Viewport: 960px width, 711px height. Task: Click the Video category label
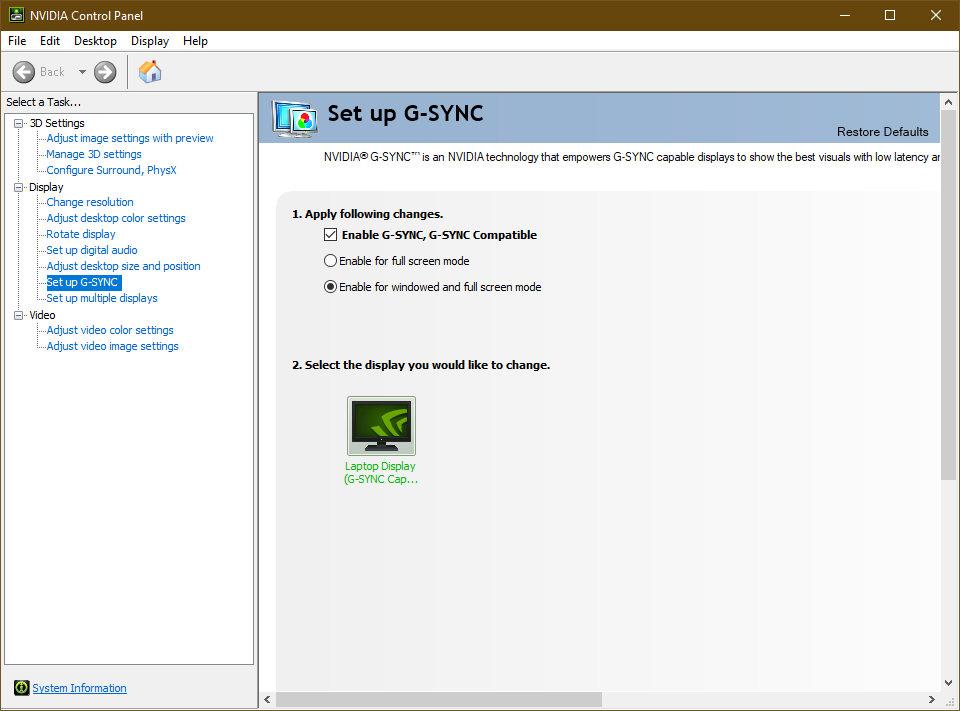pos(42,315)
